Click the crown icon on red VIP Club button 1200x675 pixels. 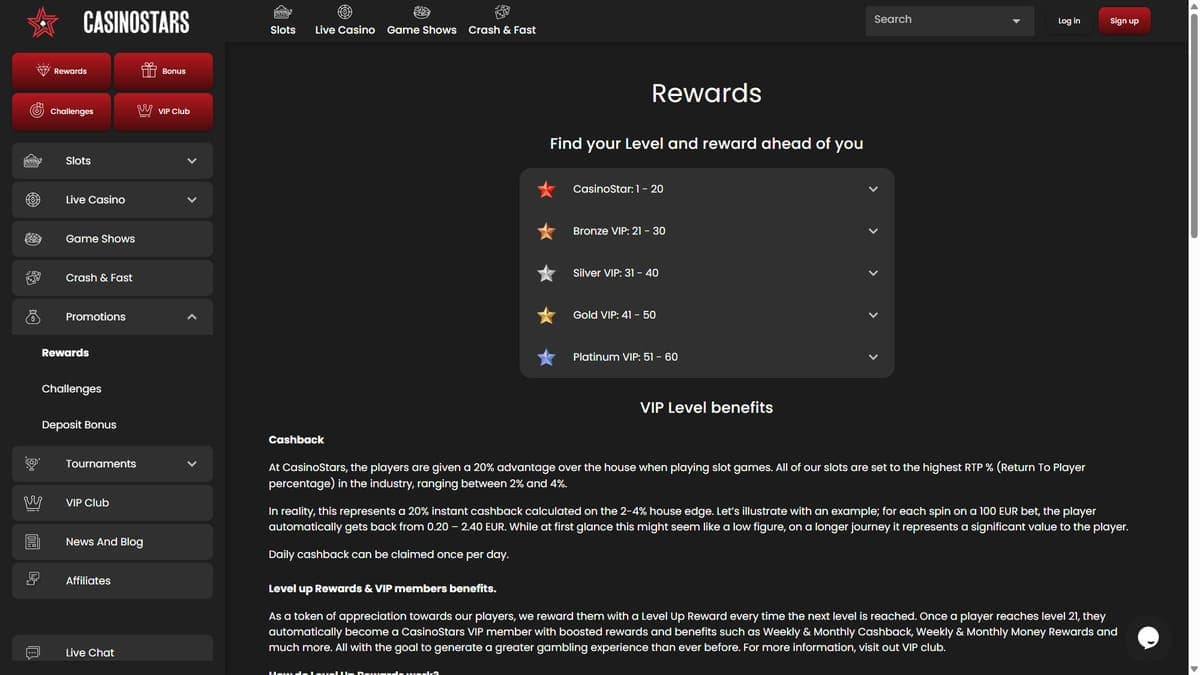[x=145, y=110]
